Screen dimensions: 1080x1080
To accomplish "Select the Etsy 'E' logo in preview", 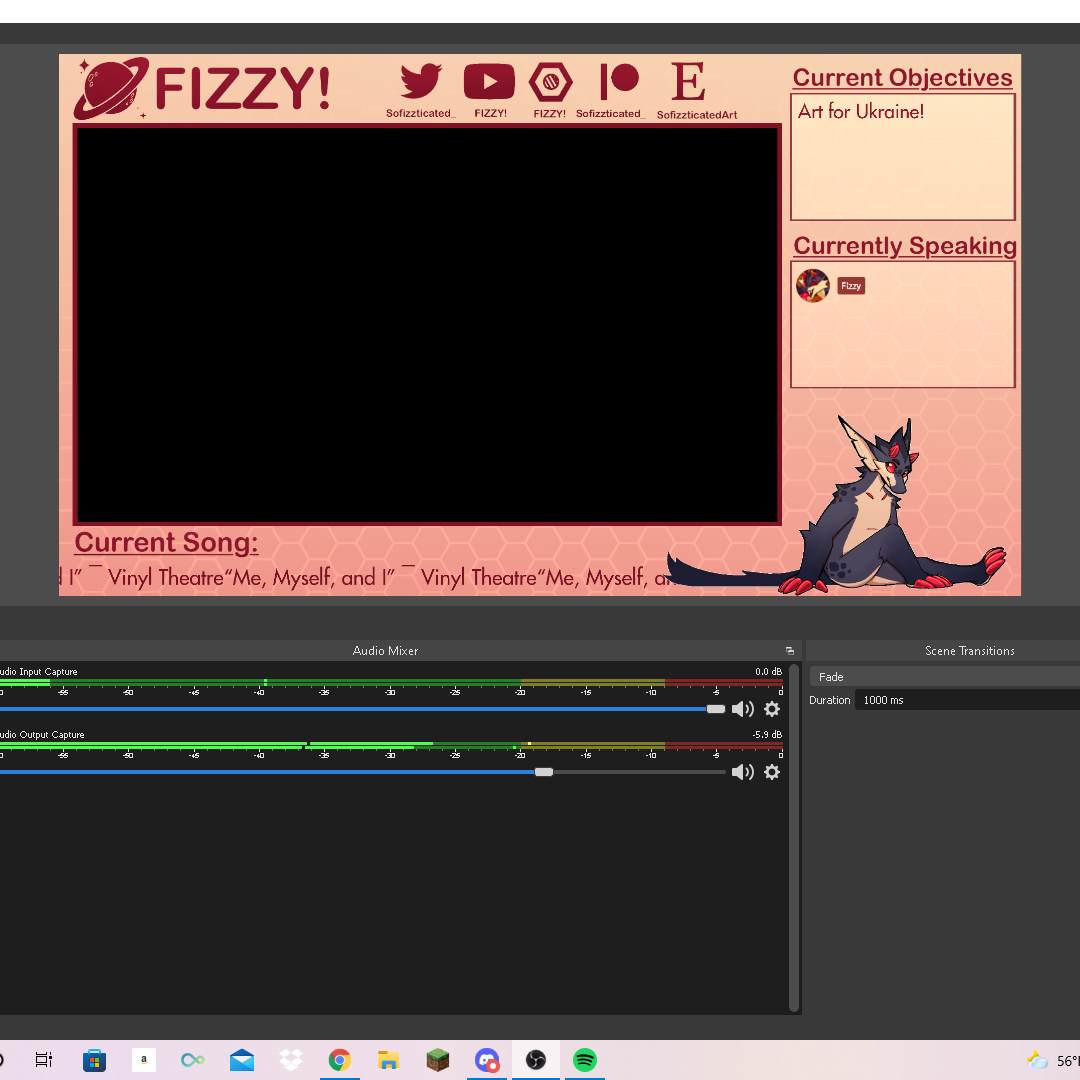I will pos(688,81).
